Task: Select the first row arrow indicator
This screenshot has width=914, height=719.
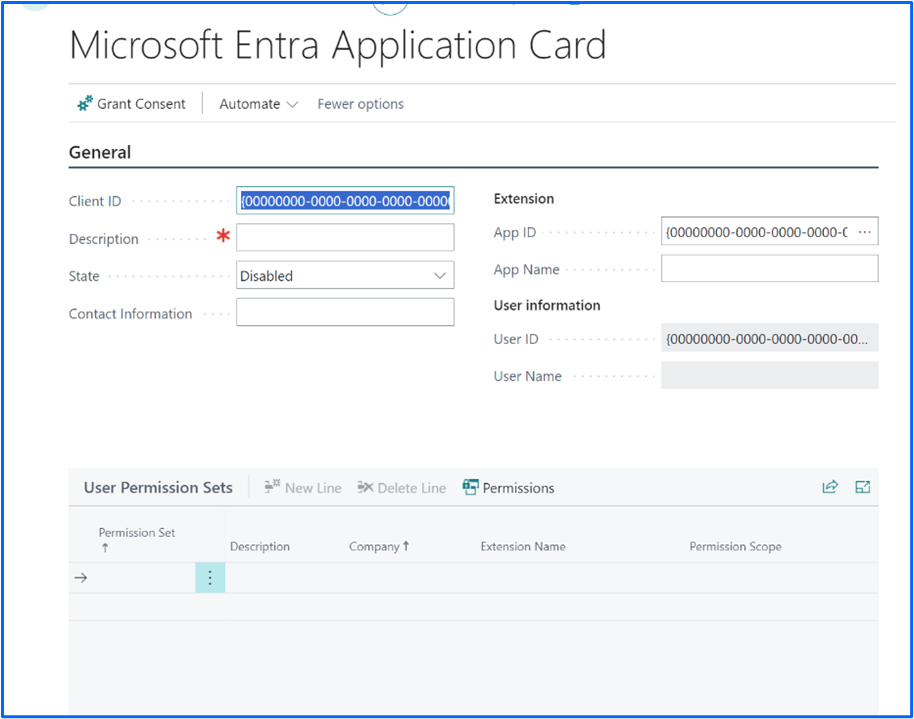Action: (x=81, y=578)
